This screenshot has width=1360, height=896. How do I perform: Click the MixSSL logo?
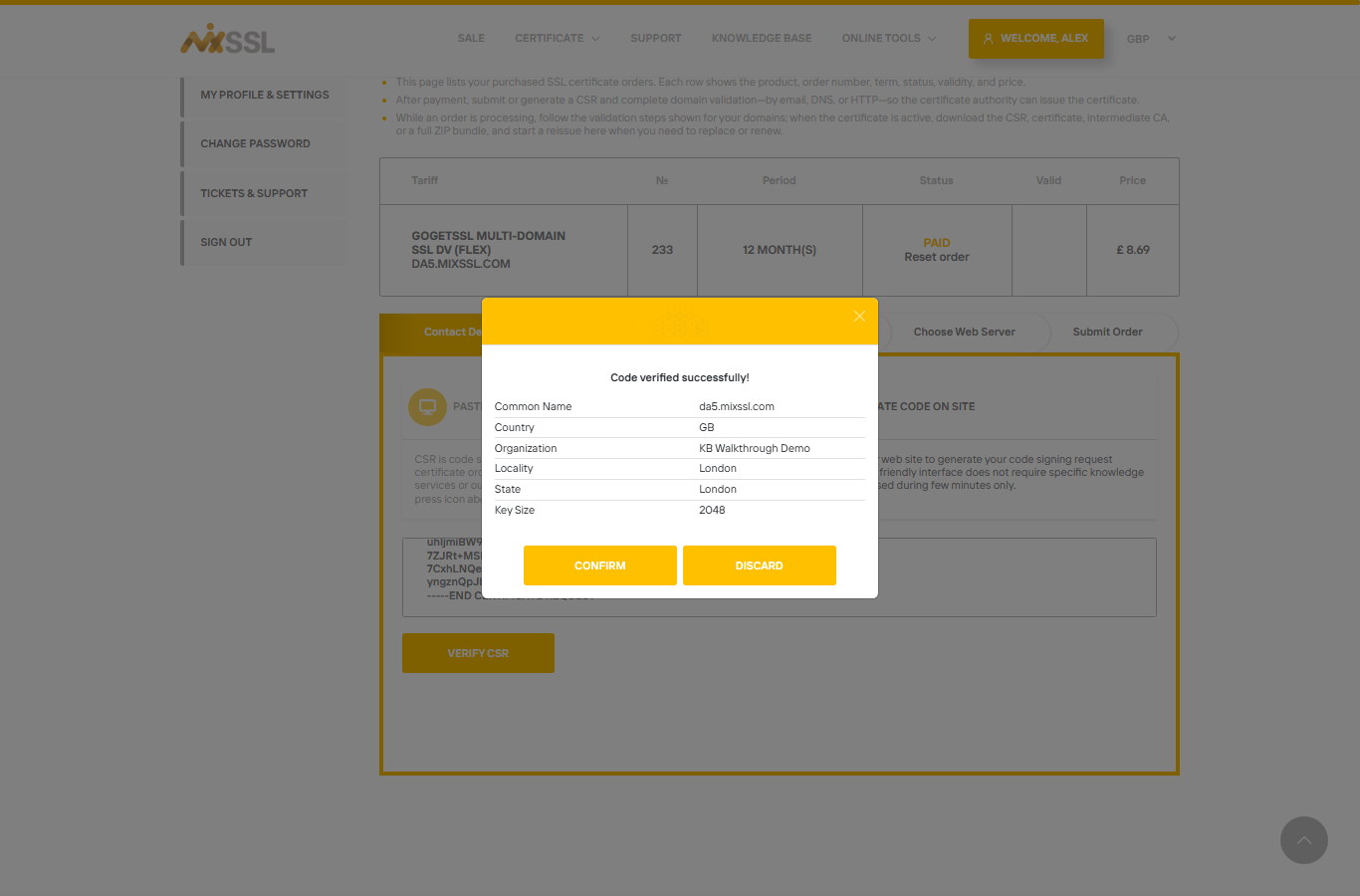(x=227, y=39)
